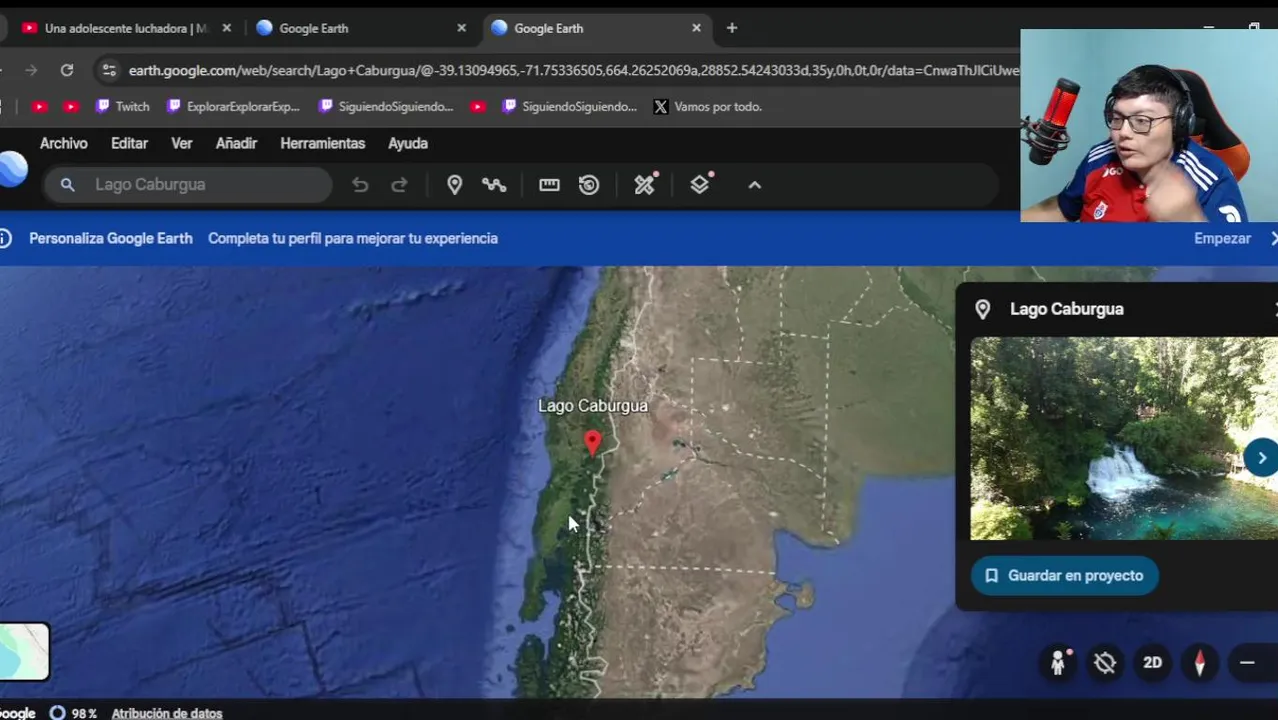Click the Lago Caburgua search field
This screenshot has height=720, width=1278.
188,185
